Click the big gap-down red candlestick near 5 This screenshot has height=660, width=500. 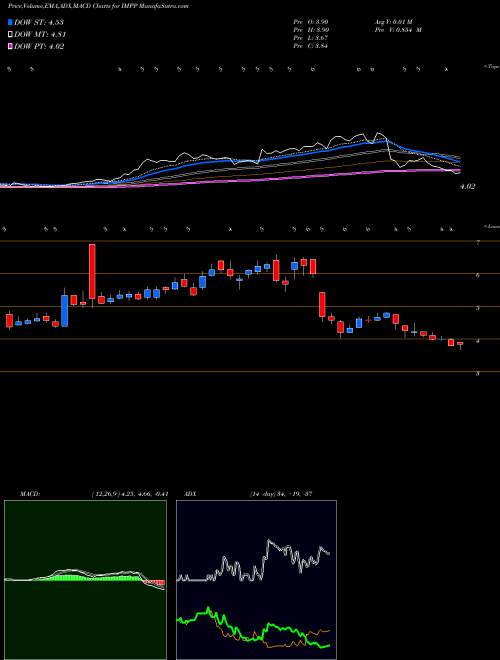(322, 304)
